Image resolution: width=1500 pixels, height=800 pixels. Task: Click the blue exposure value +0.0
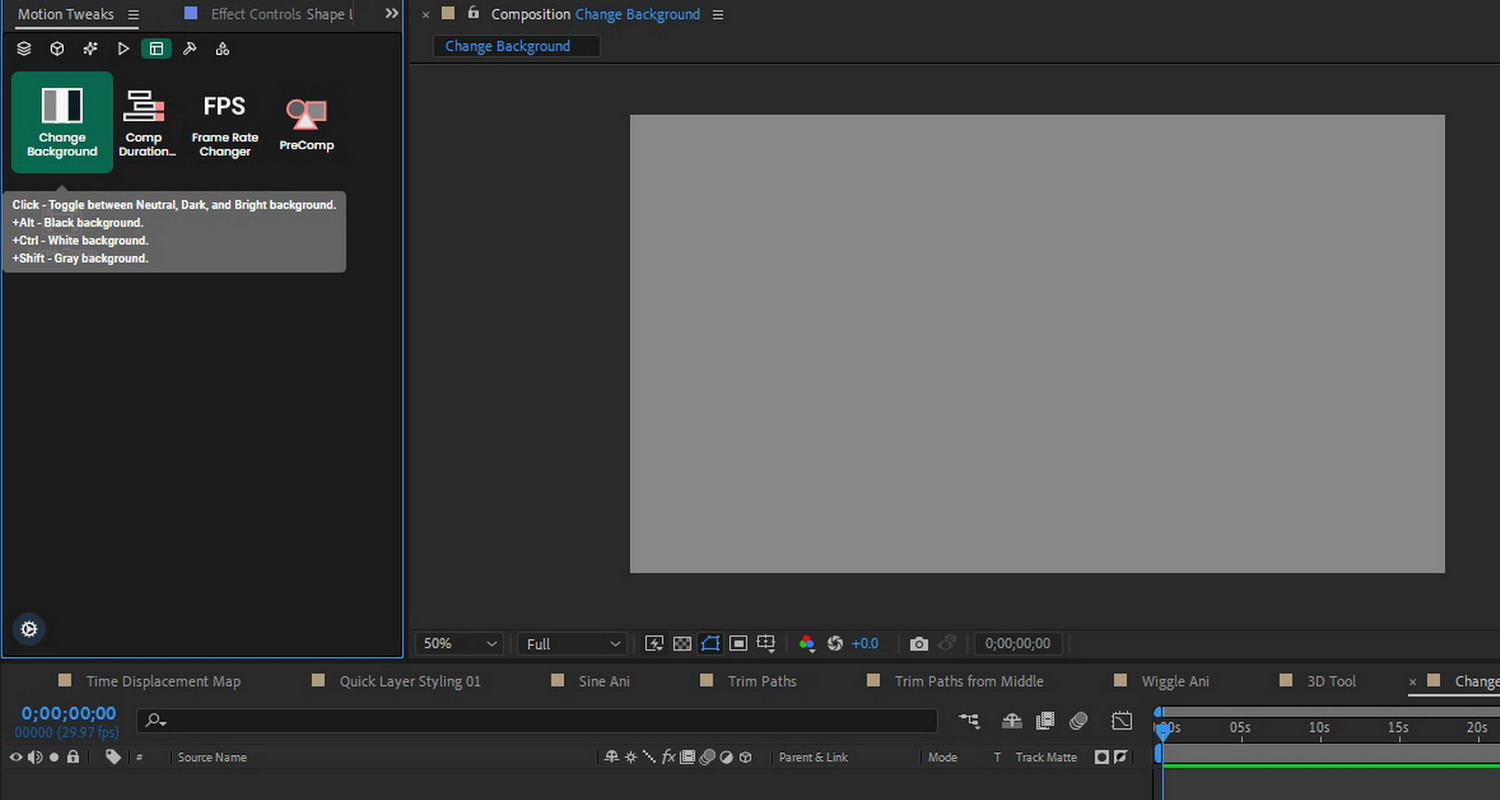864,644
